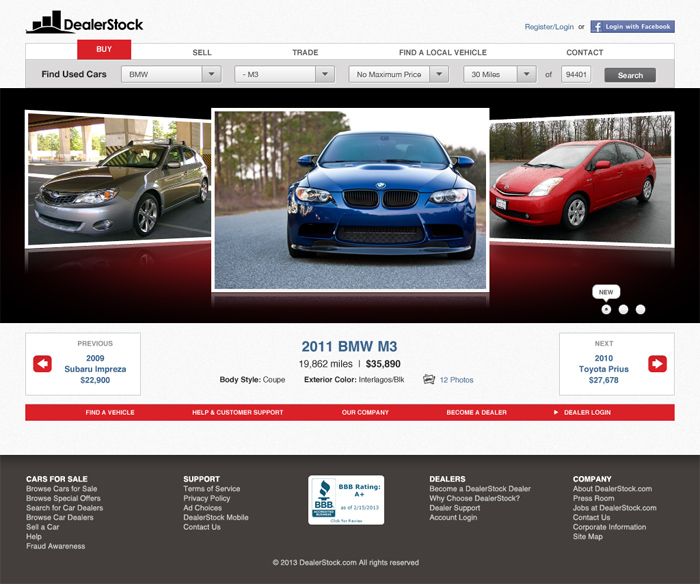Viewport: 700px width, 584px height.
Task: Click Help in Cars For Sale footer
Action: (33, 536)
